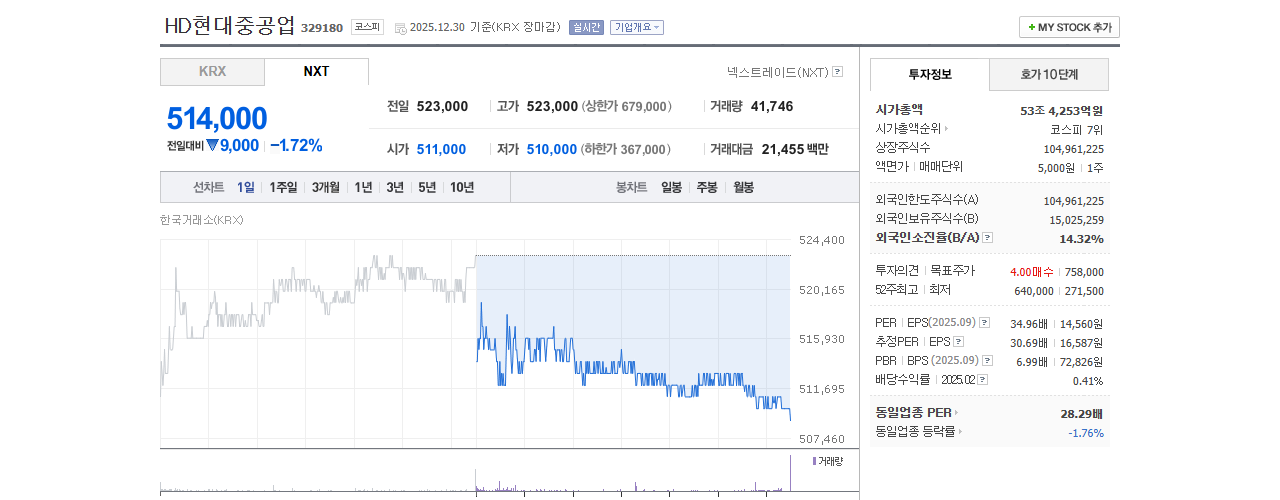The width and height of the screenshot is (1280, 500).
Task: Select the 3년 line chart period
Action: 395,187
